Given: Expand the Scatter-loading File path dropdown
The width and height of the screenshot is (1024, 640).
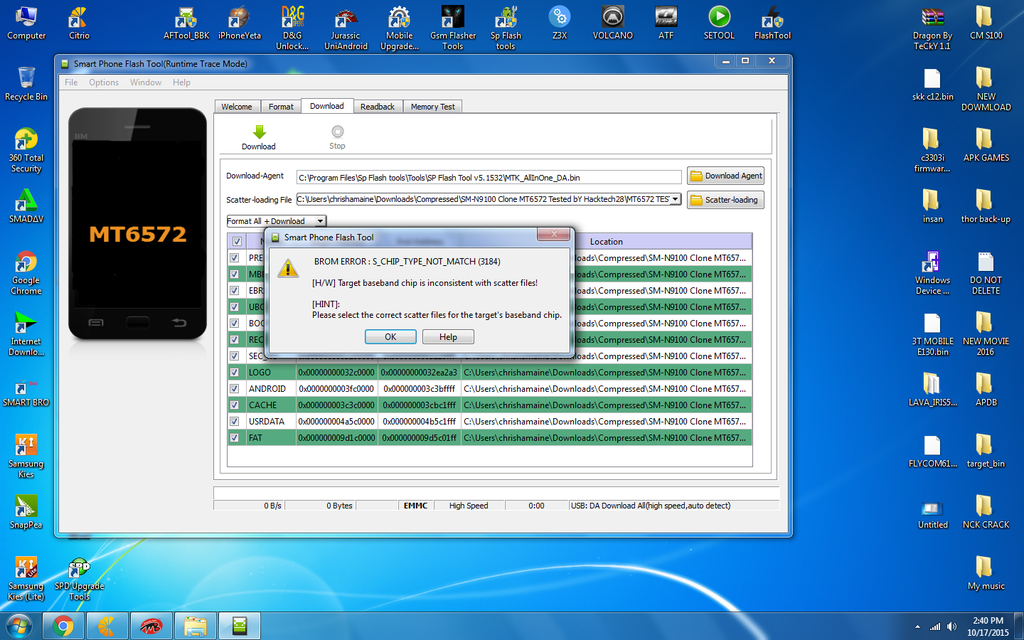Looking at the screenshot, I should [x=675, y=199].
